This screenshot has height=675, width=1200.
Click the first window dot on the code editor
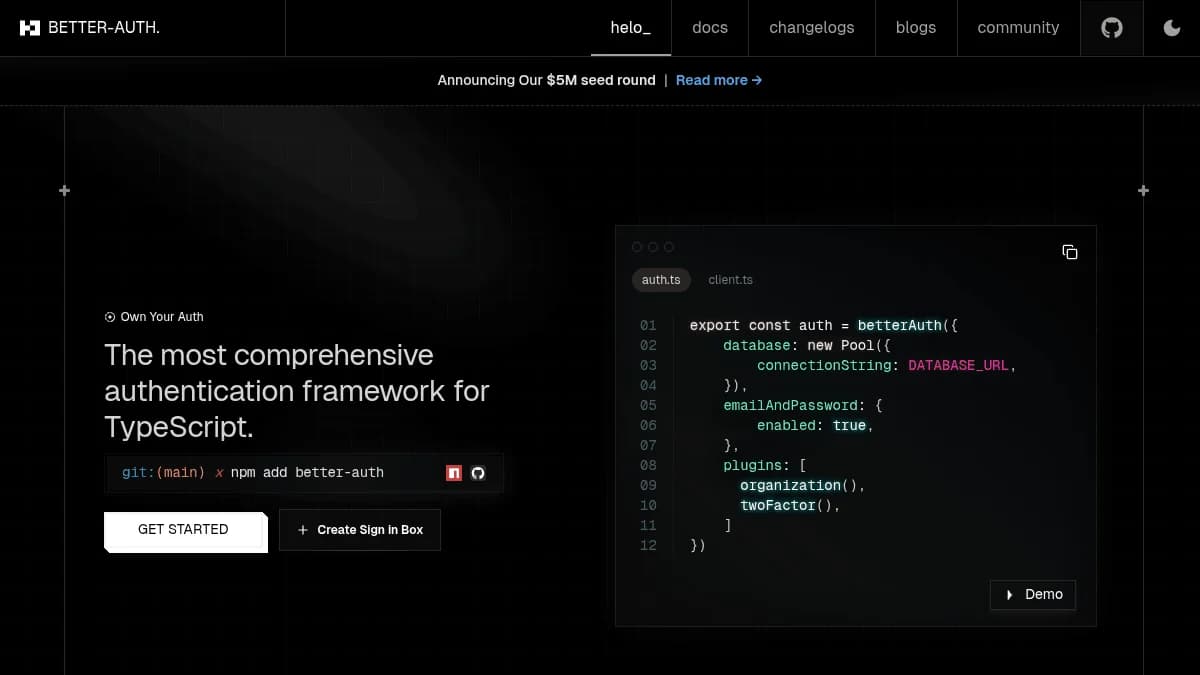[637, 246]
